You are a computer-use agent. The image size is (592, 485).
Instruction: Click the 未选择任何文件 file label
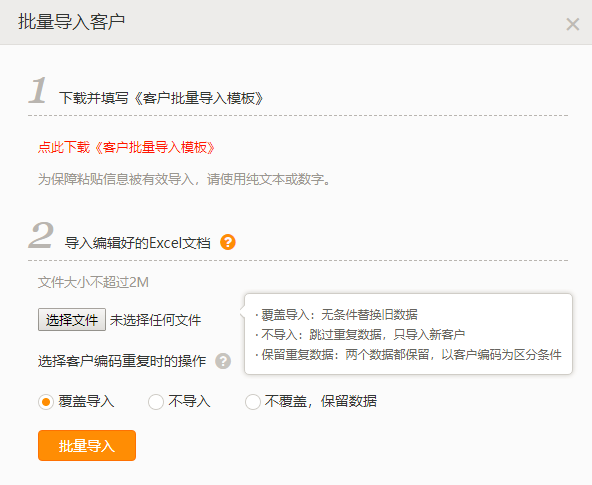point(156,320)
